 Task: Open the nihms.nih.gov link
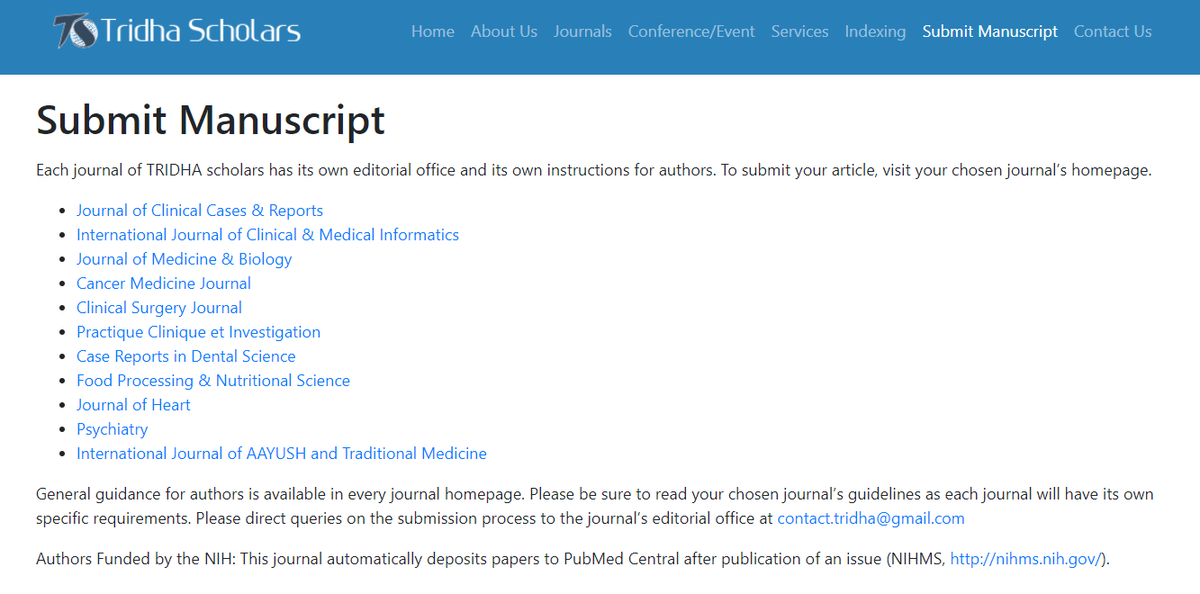1025,559
